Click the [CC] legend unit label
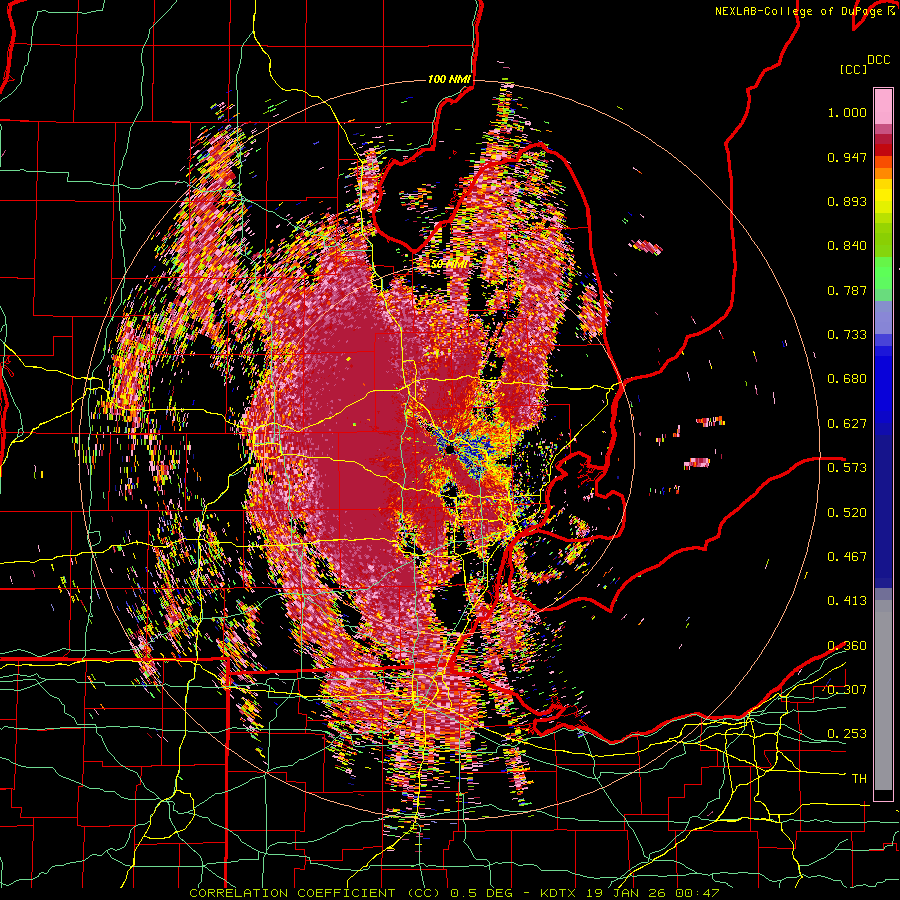 click(853, 70)
